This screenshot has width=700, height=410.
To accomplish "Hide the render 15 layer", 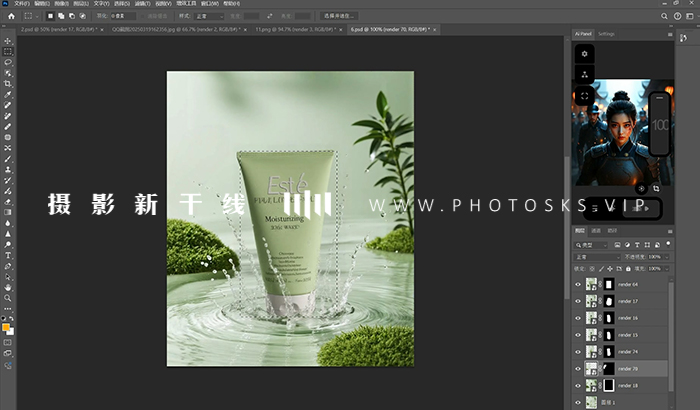I will pyautogui.click(x=578, y=335).
